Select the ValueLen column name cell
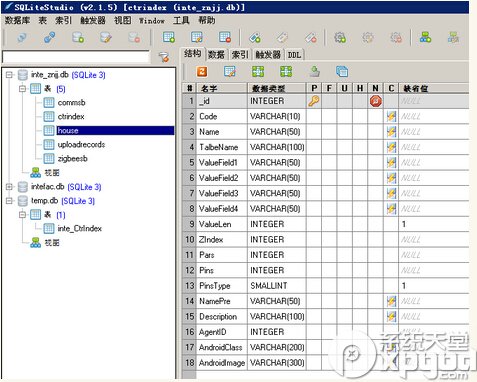This screenshot has width=477, height=382. pyautogui.click(x=222, y=224)
